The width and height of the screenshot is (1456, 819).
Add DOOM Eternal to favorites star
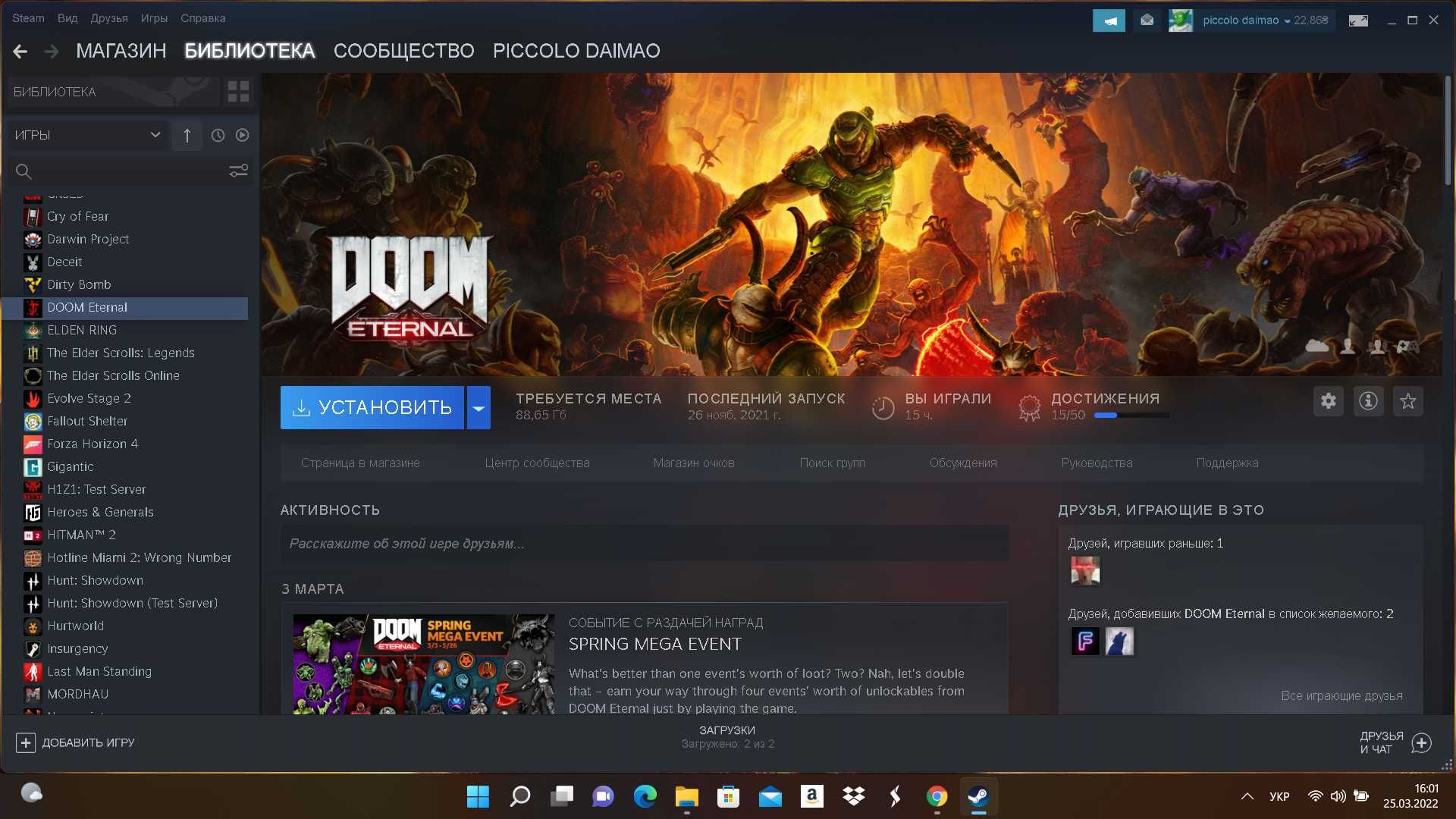tap(1408, 401)
